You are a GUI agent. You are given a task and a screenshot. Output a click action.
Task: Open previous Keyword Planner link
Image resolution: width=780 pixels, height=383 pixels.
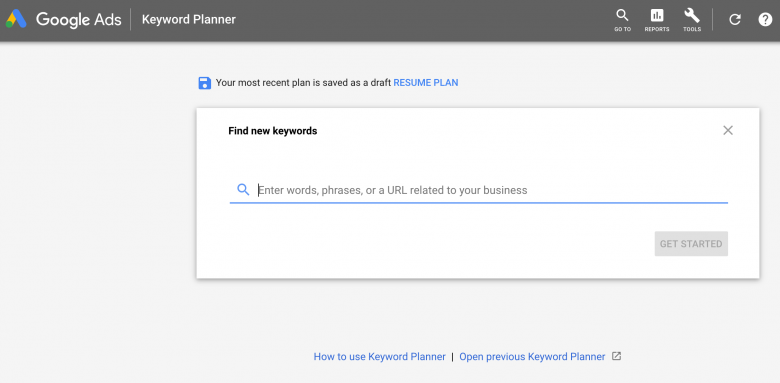click(532, 357)
